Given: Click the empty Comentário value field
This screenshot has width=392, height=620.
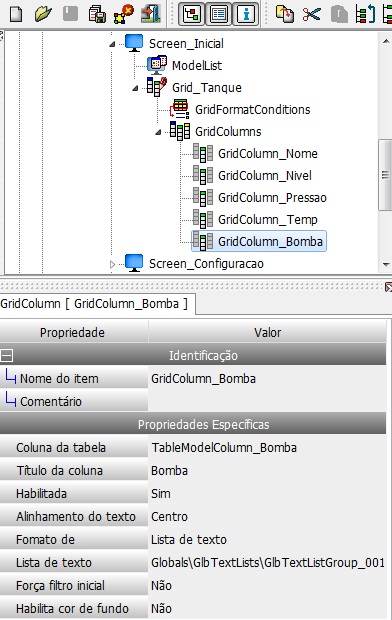Looking at the screenshot, I should 267,402.
